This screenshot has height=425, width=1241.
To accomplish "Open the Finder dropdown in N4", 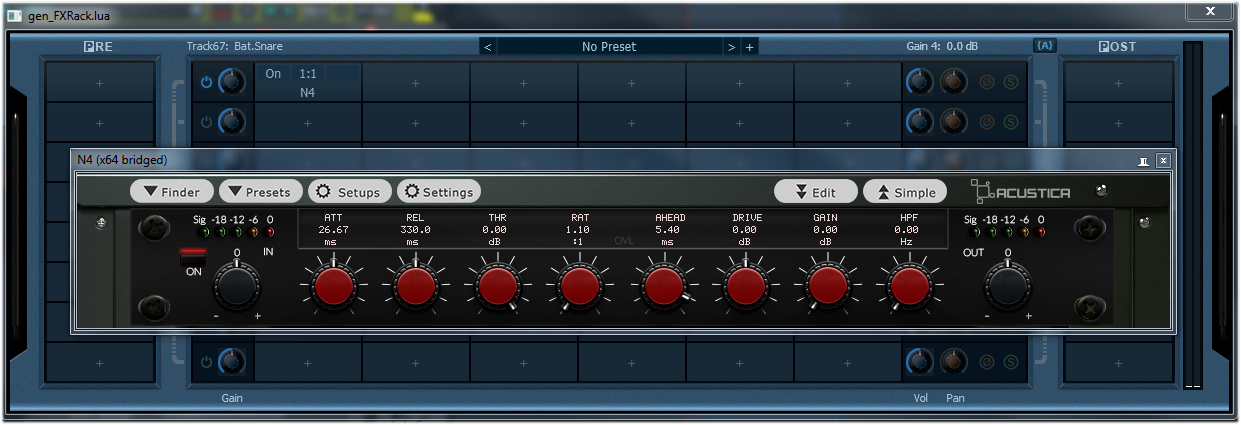I will click(171, 192).
